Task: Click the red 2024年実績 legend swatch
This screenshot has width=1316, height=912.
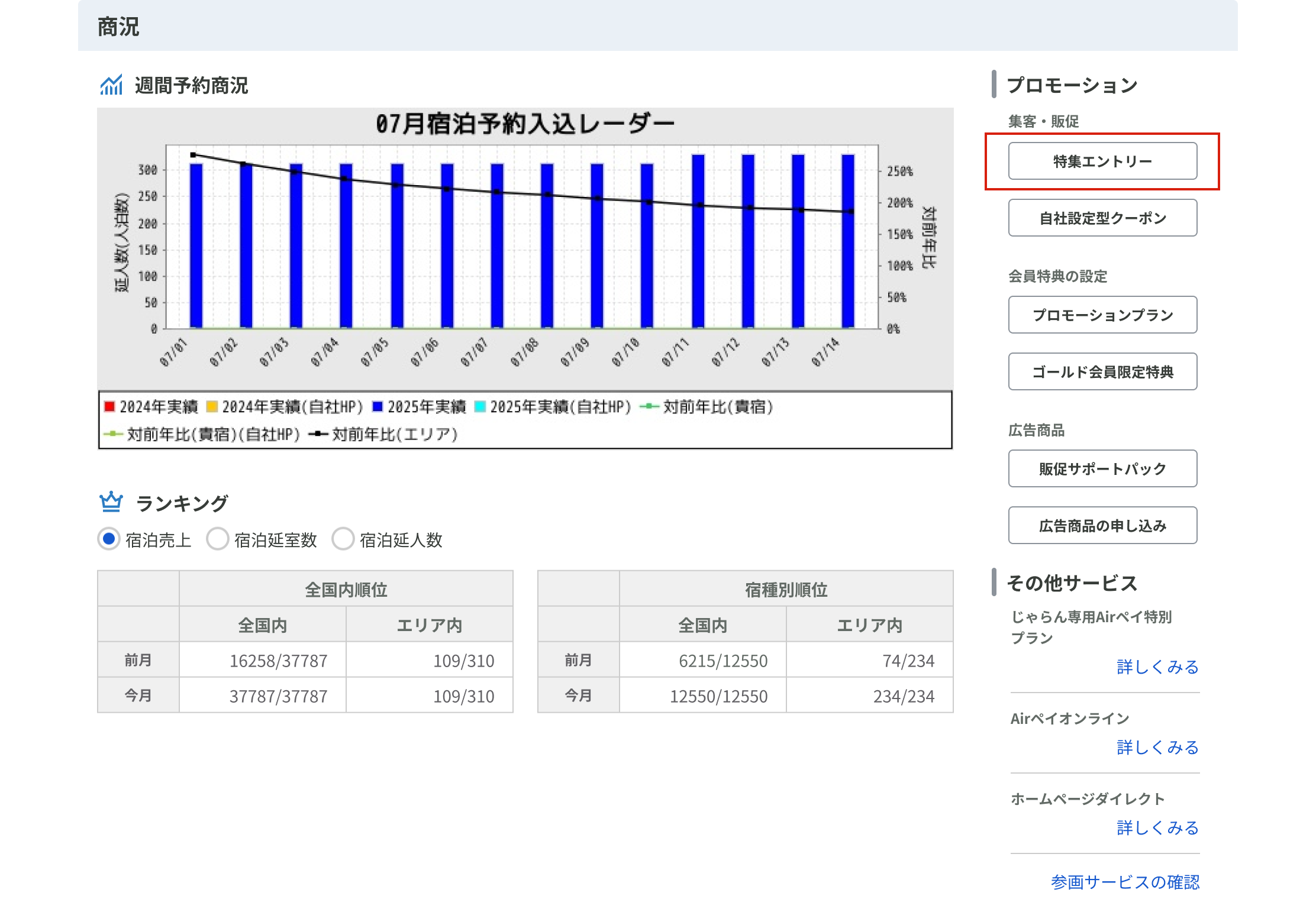Action: click(109, 406)
